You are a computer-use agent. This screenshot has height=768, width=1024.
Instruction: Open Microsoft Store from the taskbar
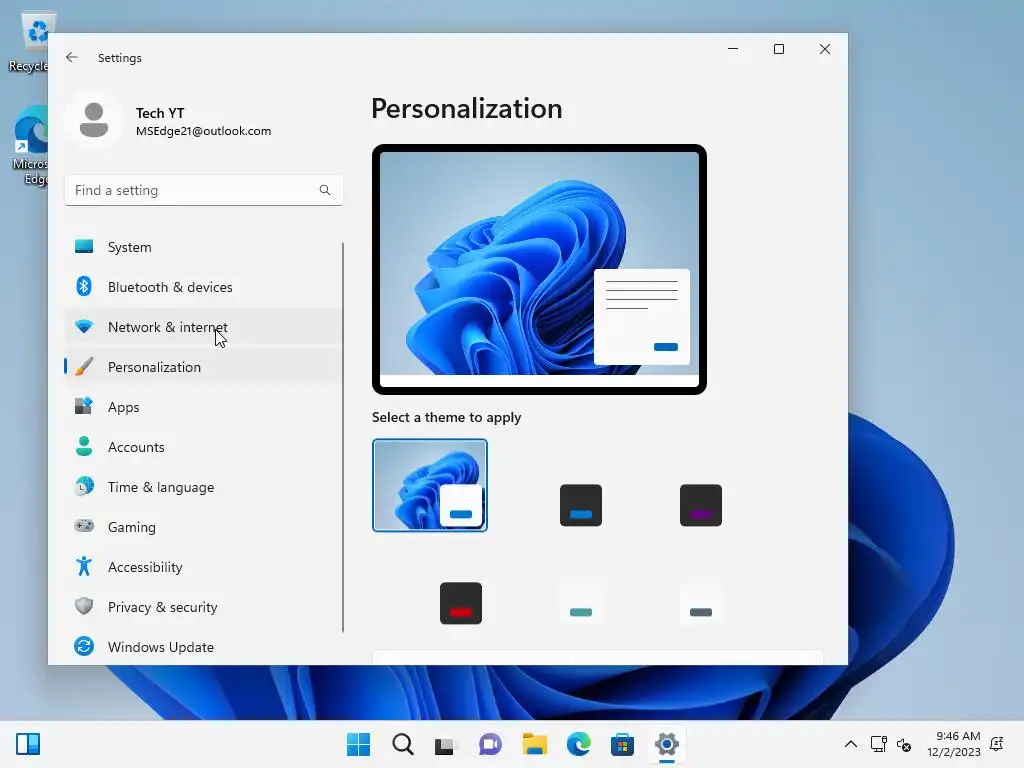click(622, 744)
